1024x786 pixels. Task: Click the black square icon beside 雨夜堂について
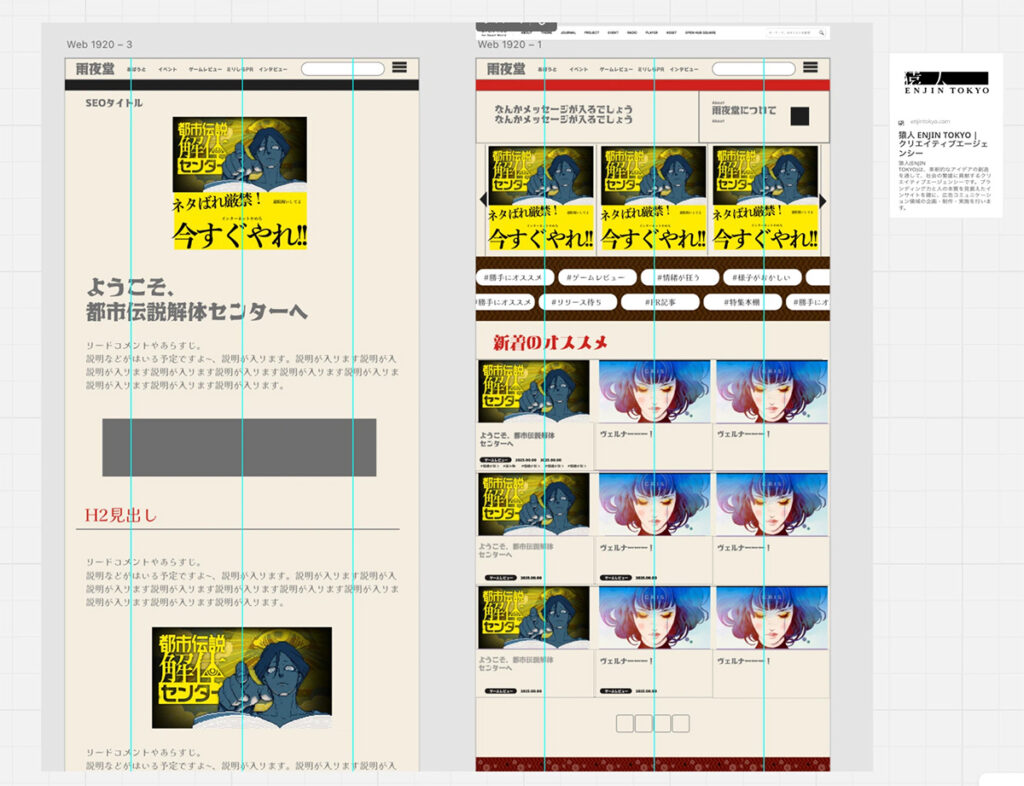click(x=800, y=117)
